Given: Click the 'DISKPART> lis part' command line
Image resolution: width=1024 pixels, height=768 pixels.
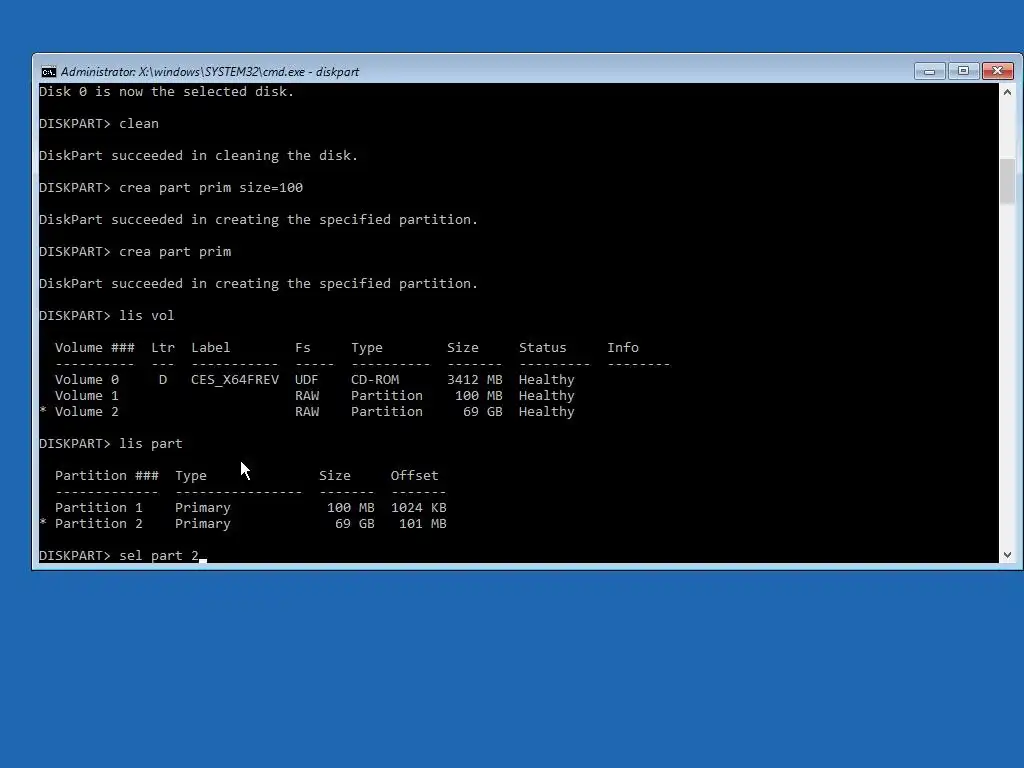Looking at the screenshot, I should tap(110, 443).
